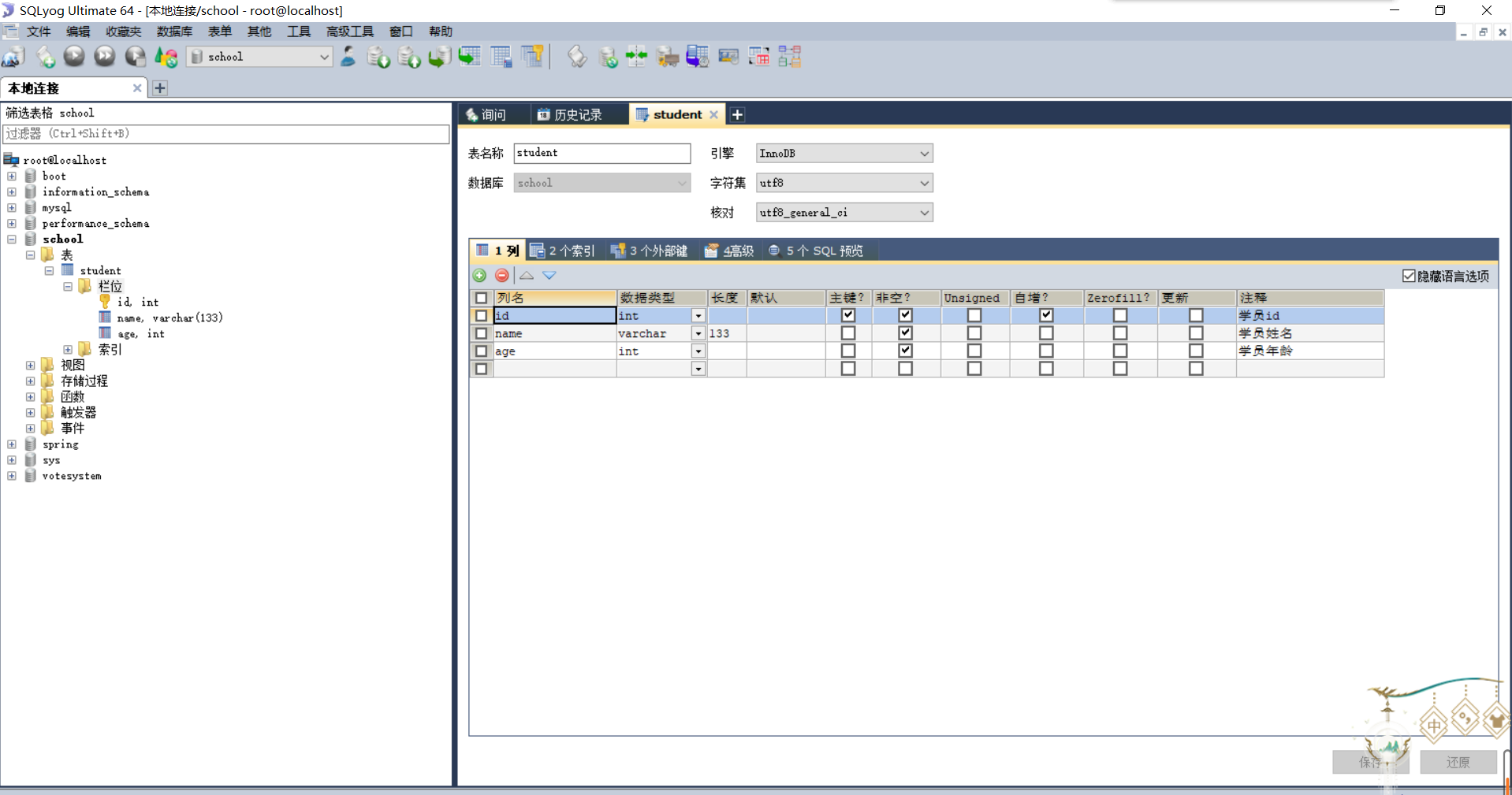
Task: Click the Scheduled Backup icon
Action: [x=698, y=57]
